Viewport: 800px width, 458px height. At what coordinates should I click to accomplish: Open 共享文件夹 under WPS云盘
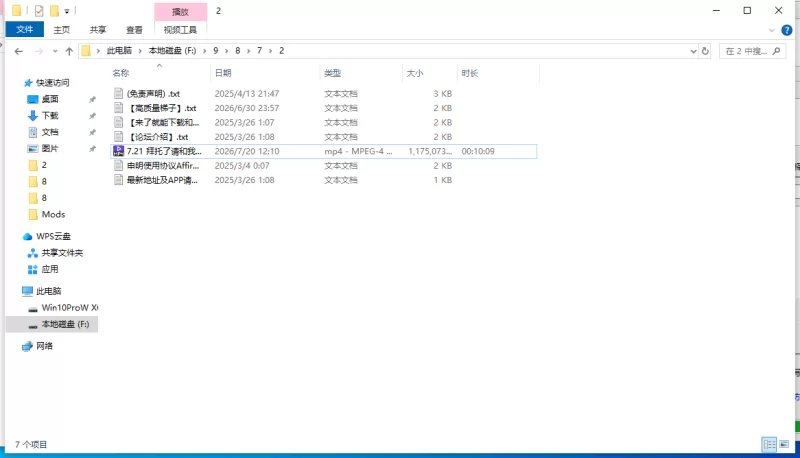62,252
